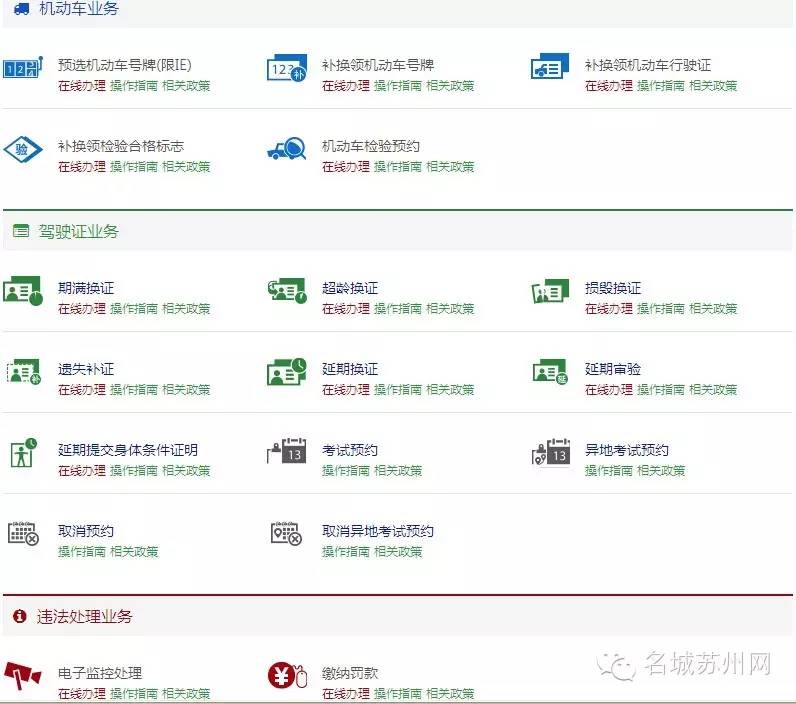The height and width of the screenshot is (704, 796).
Task: Click the 取消异地考试预约 title
Action: (378, 531)
